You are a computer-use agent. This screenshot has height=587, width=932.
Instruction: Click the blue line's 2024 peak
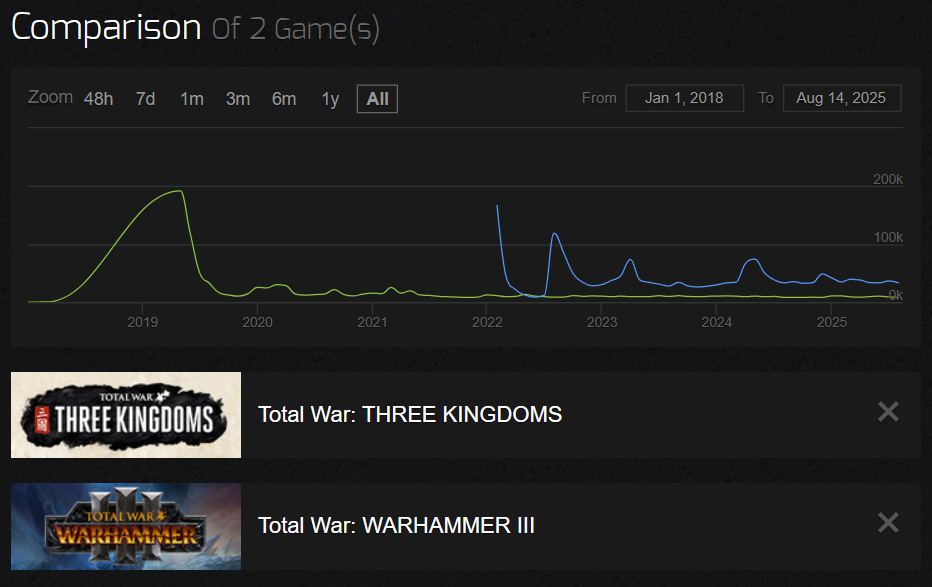pyautogui.click(x=753, y=260)
